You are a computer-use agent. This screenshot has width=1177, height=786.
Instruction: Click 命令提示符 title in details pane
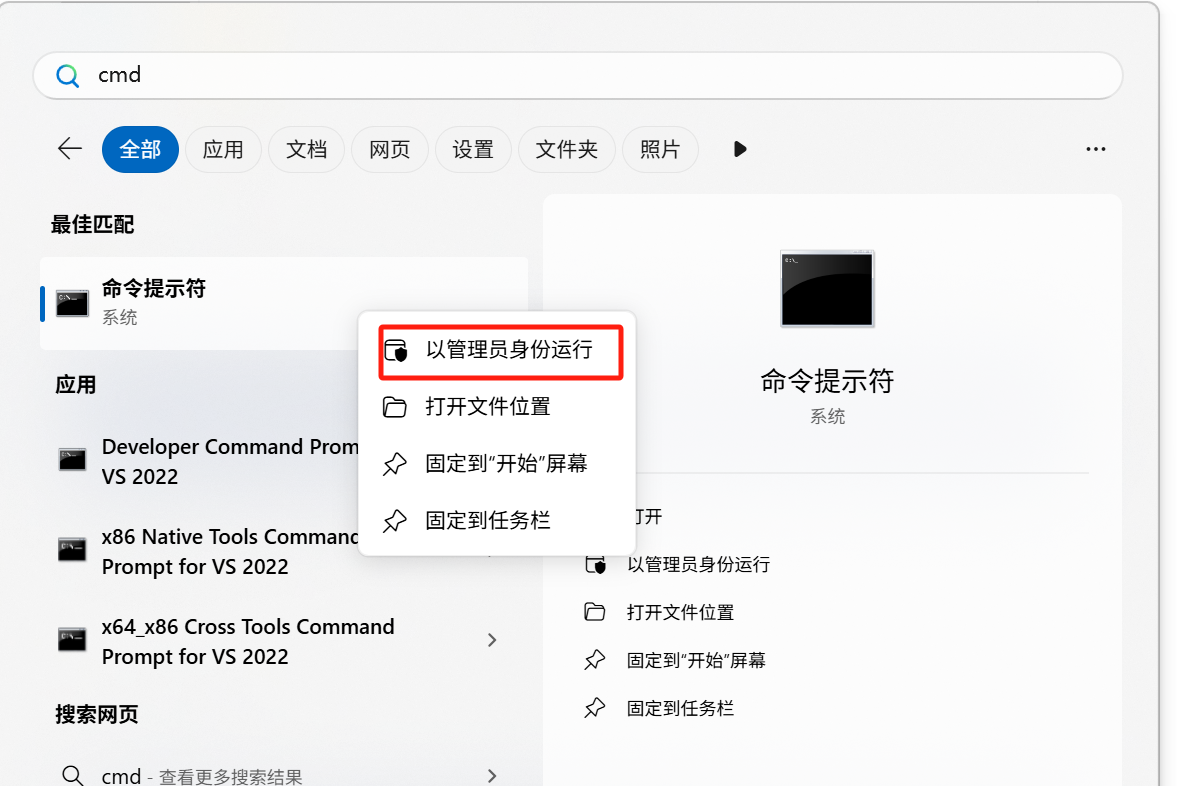pos(827,381)
